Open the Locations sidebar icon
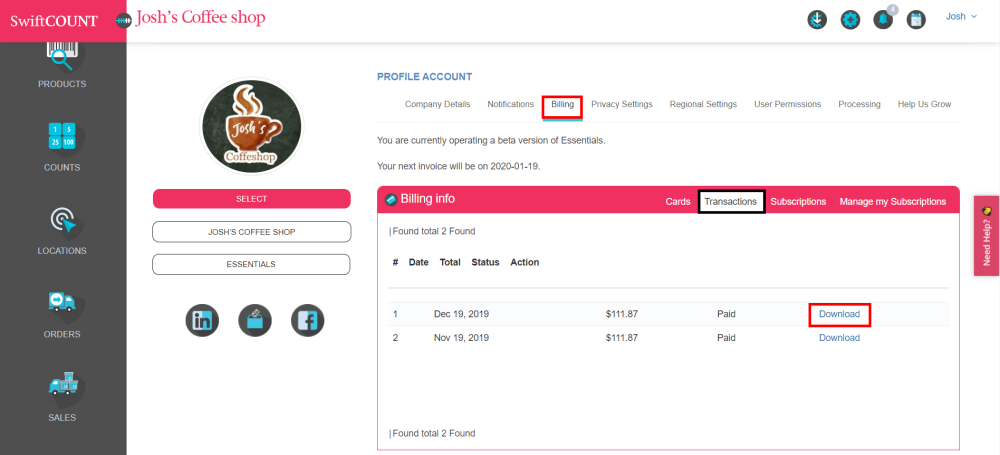 click(x=62, y=220)
